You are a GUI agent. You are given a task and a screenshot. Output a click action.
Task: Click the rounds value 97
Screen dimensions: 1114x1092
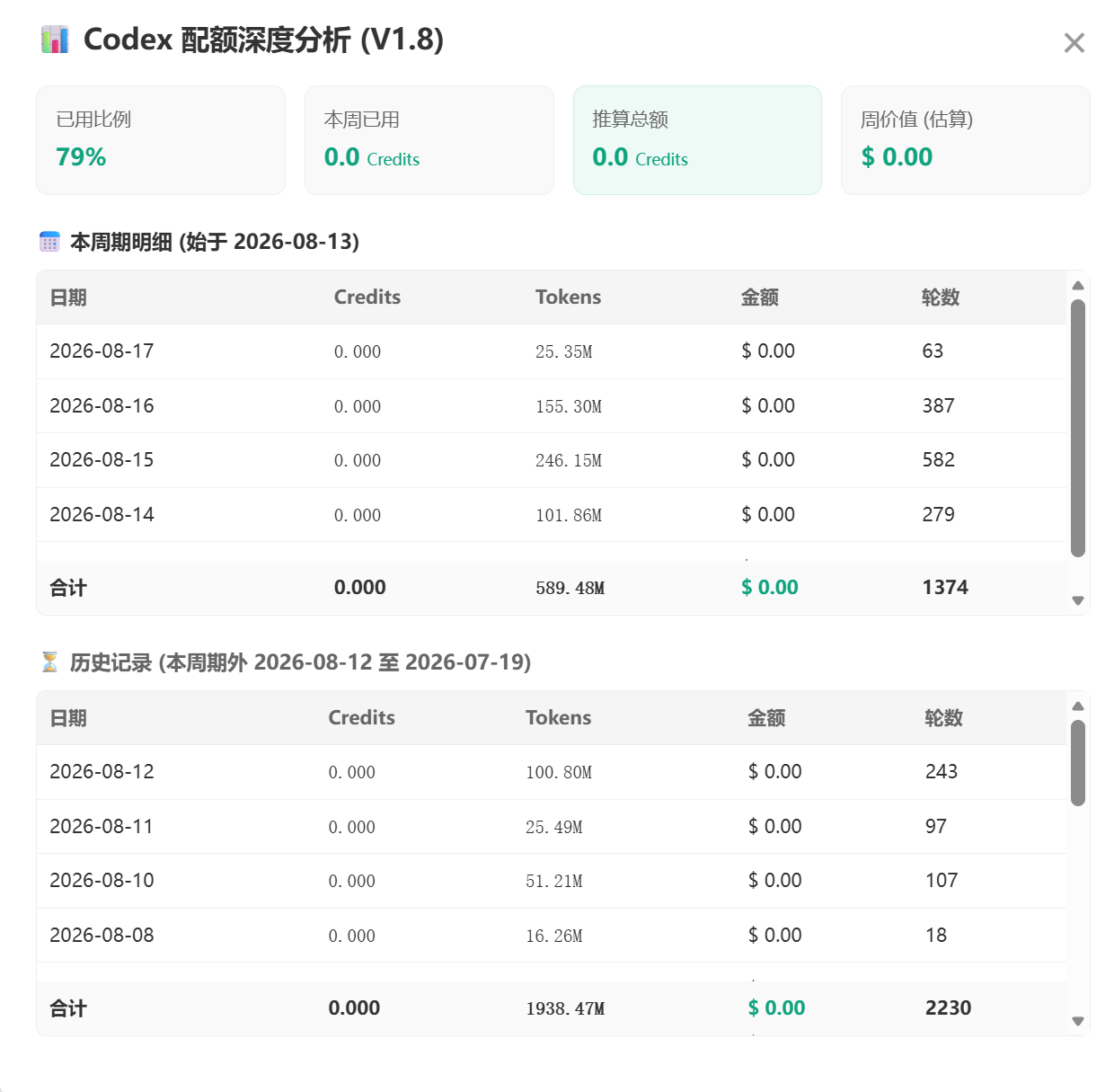click(936, 827)
